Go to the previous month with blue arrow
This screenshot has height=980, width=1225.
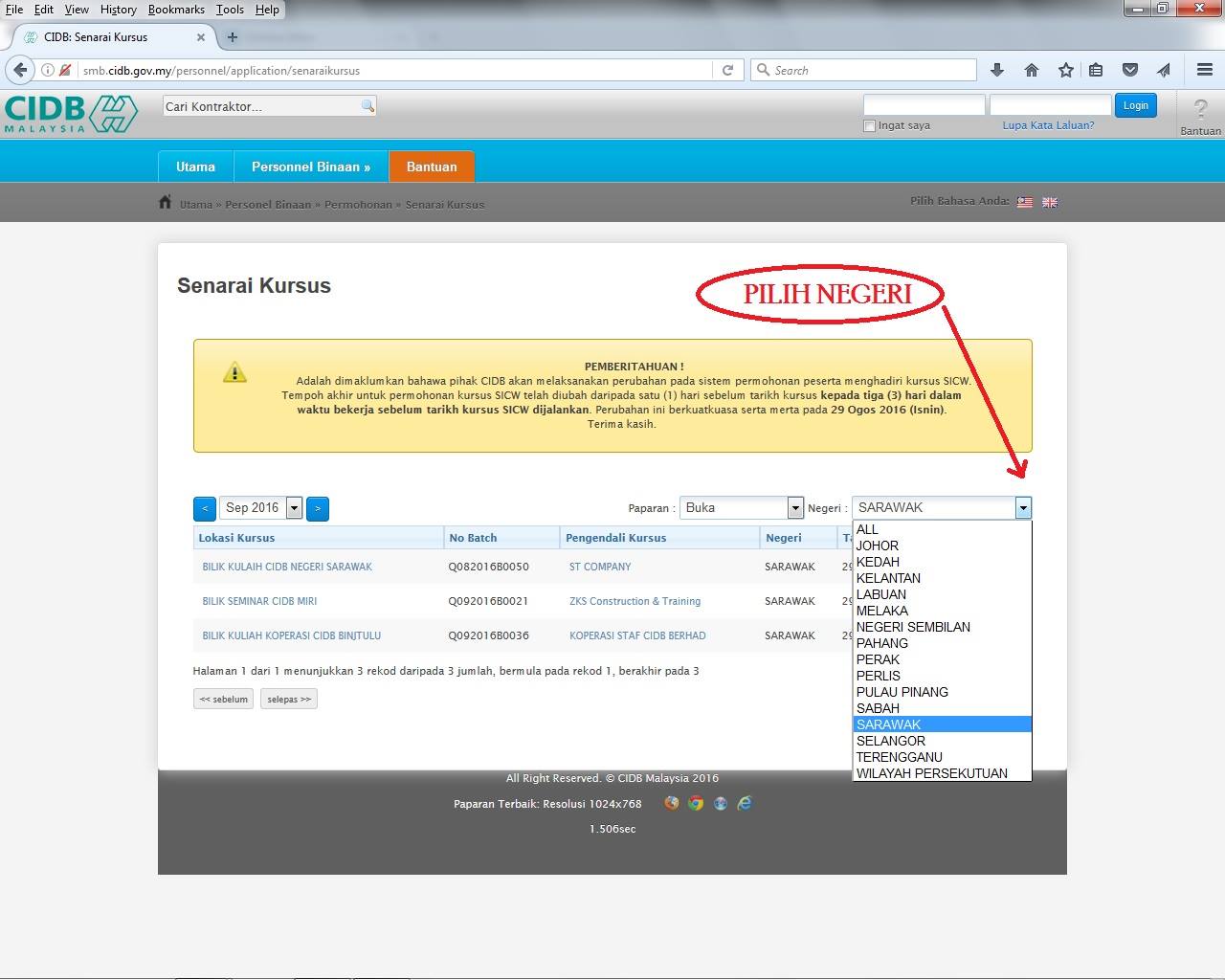click(x=204, y=508)
